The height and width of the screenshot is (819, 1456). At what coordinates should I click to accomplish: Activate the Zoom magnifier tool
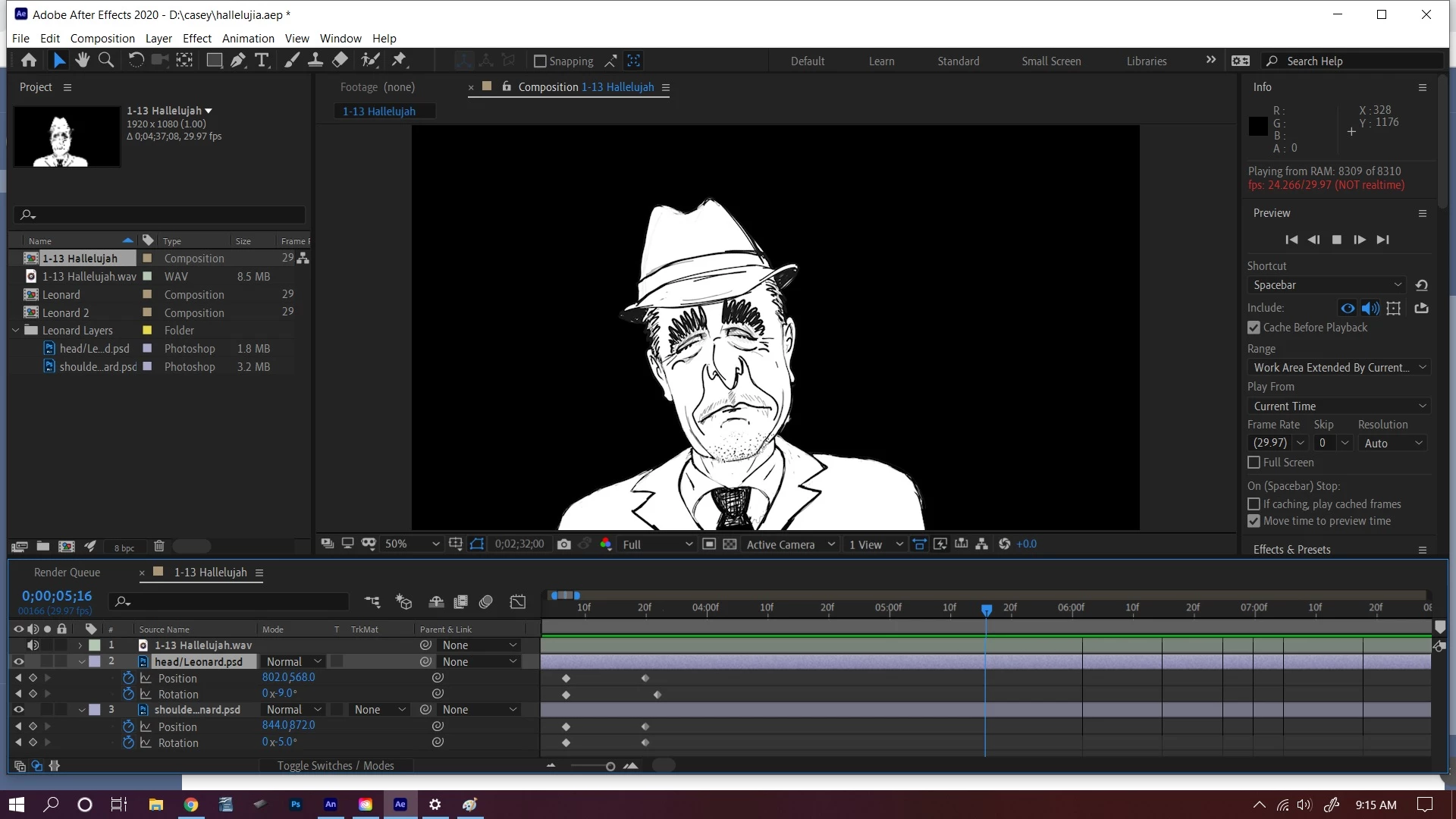click(106, 61)
